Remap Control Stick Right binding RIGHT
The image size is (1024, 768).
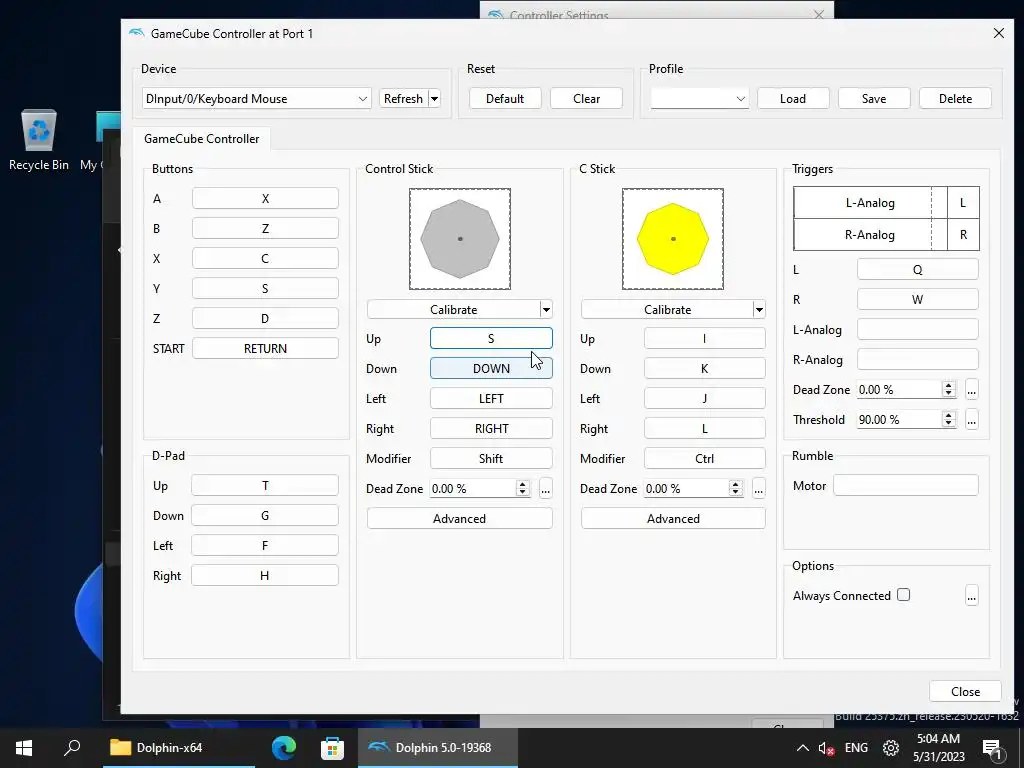(x=491, y=428)
